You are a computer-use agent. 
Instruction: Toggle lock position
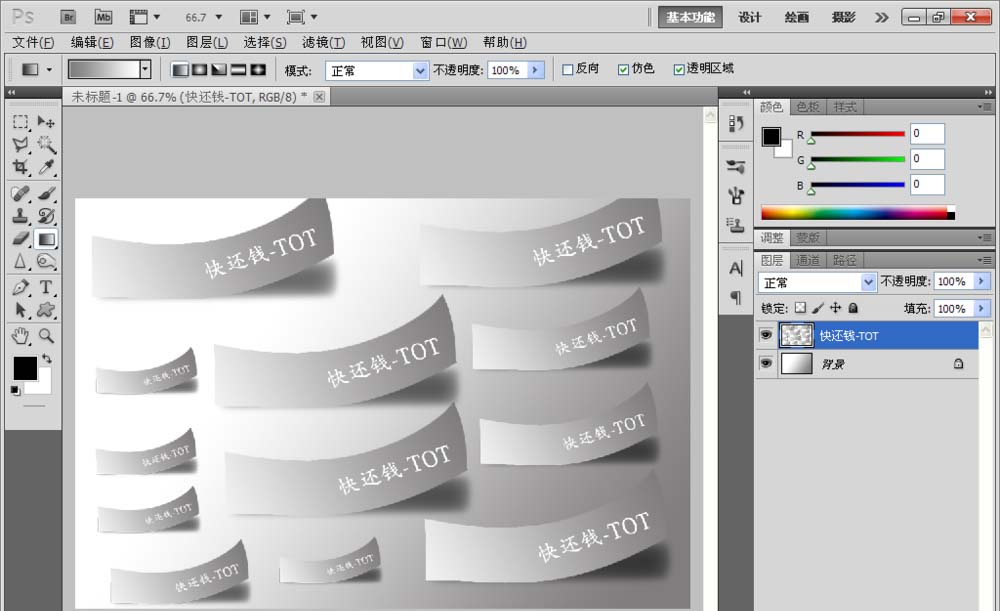point(835,308)
